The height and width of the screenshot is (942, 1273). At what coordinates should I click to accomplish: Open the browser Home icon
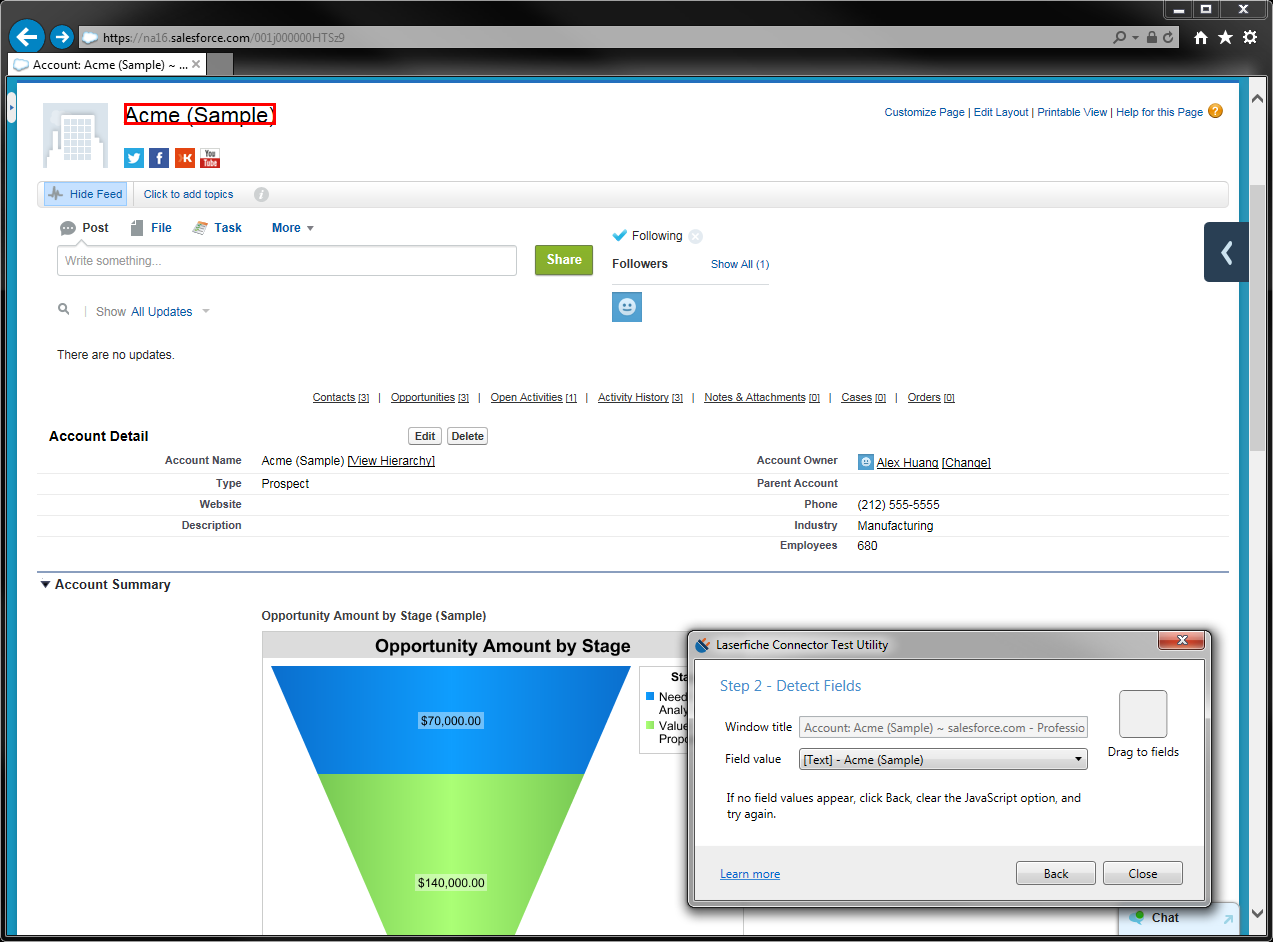[1201, 37]
